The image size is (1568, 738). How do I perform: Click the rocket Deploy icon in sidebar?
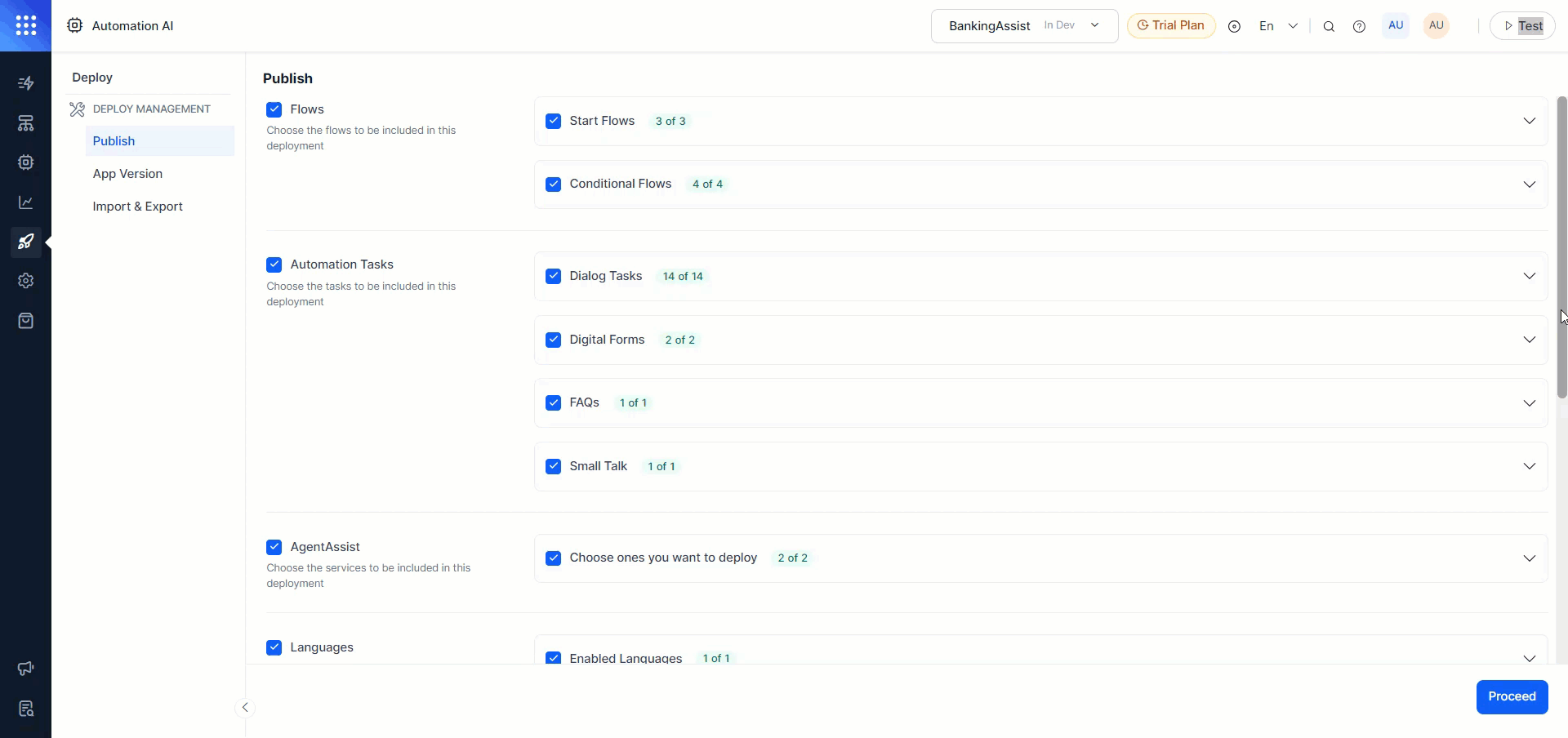25,242
